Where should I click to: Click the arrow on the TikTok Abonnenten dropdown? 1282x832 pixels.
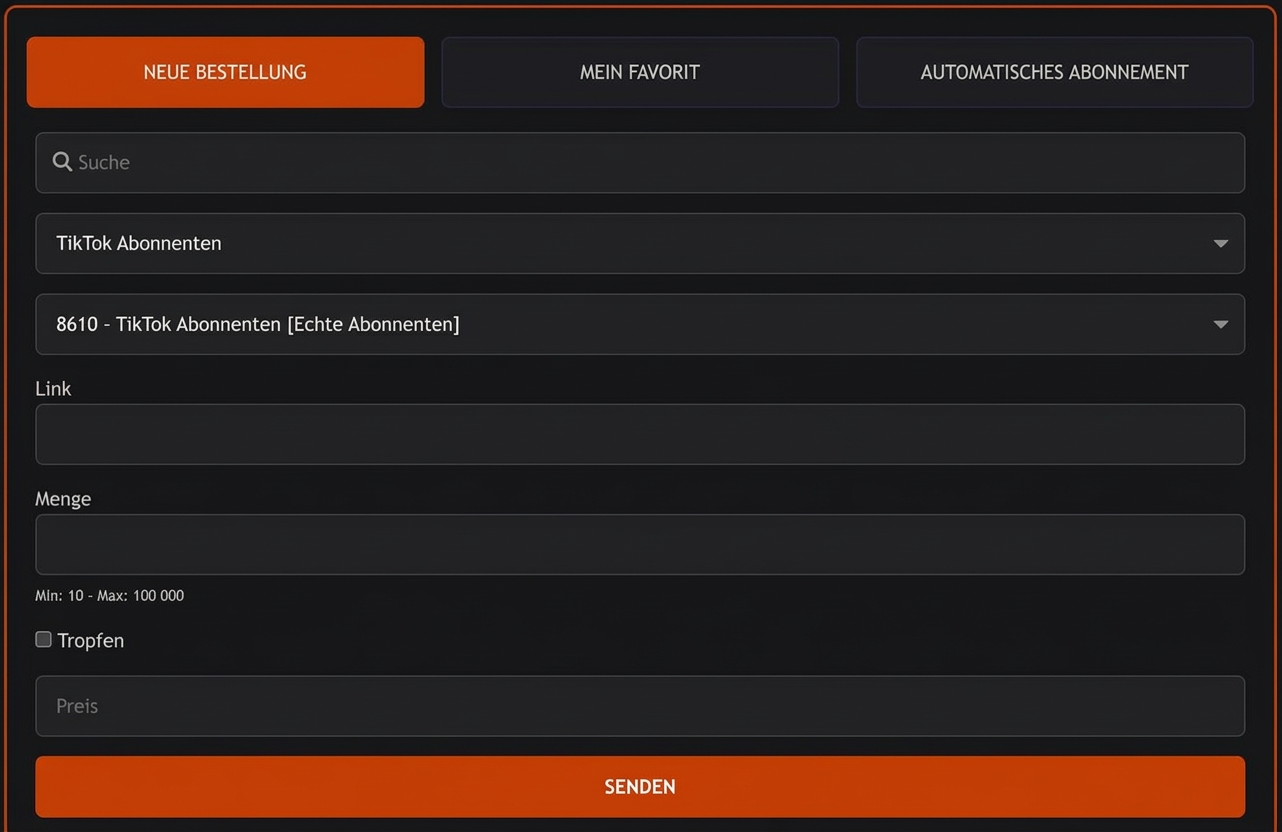pos(1220,243)
